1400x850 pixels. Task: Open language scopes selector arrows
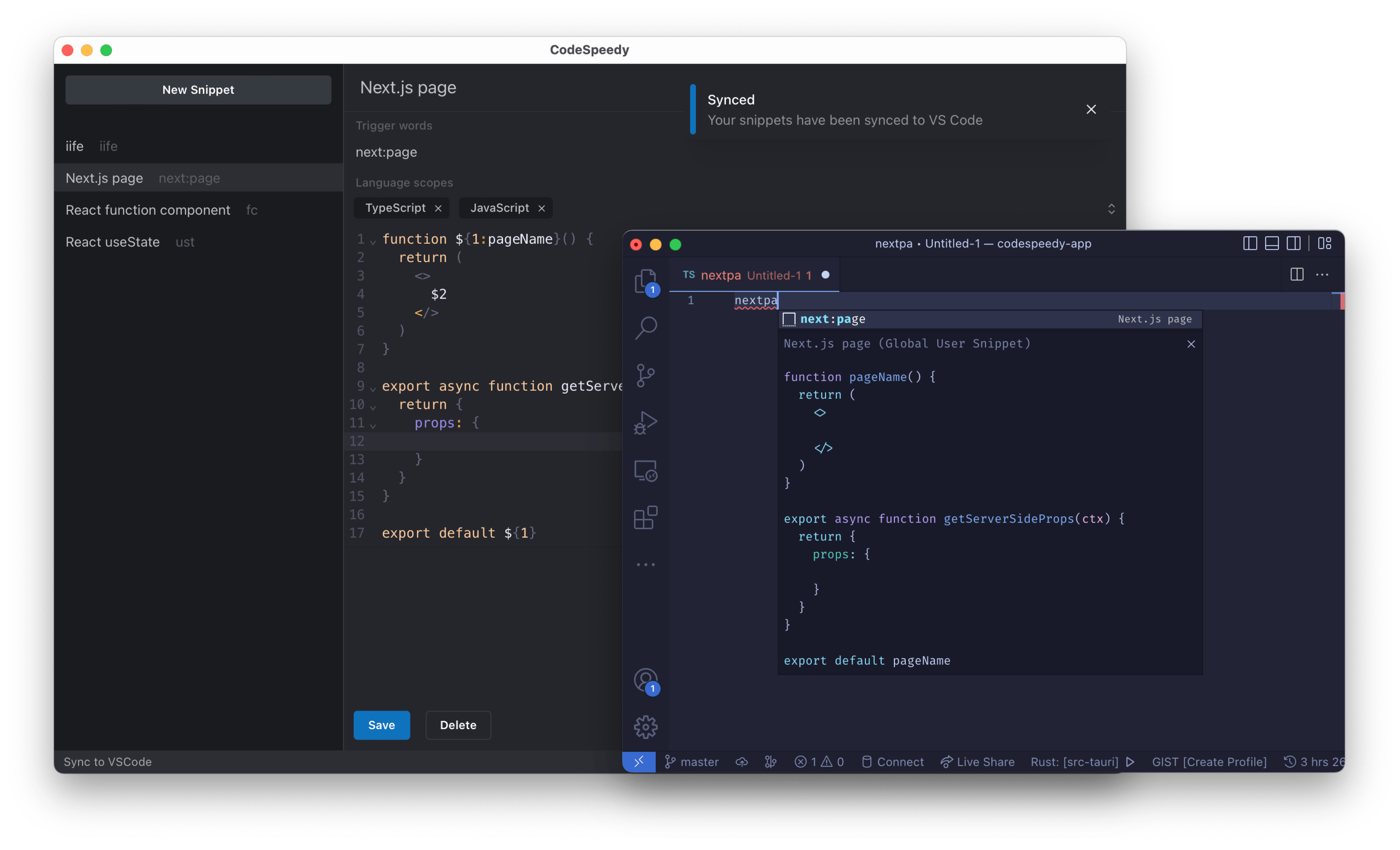point(1111,209)
